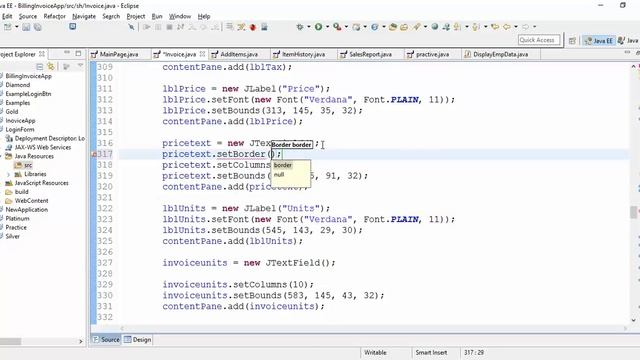Image resolution: width=640 pixels, height=360 pixels.
Task: Minimize the Project Explorer panel
Action: tap(67, 53)
